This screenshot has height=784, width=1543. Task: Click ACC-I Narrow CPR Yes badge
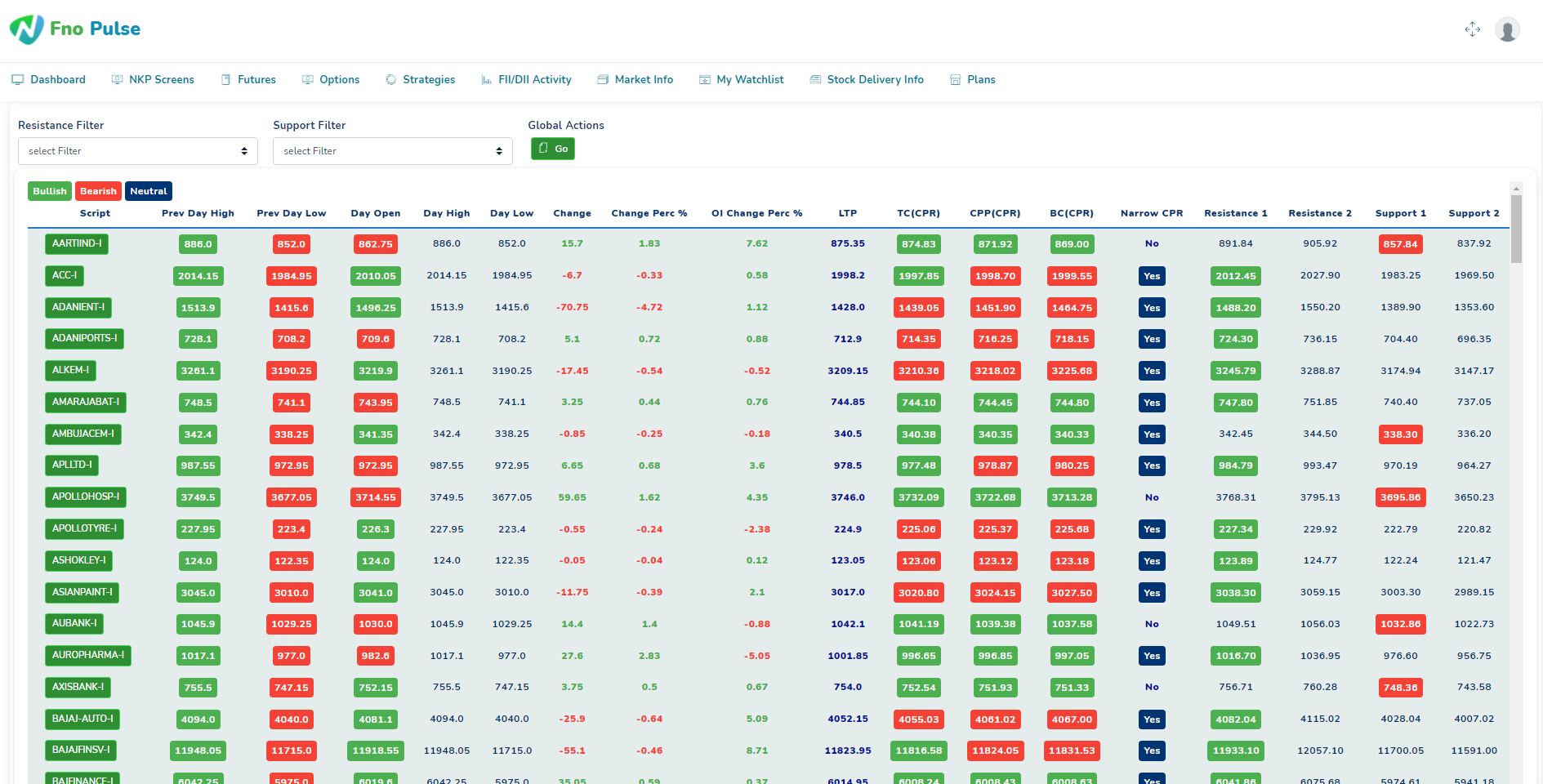pos(1152,276)
